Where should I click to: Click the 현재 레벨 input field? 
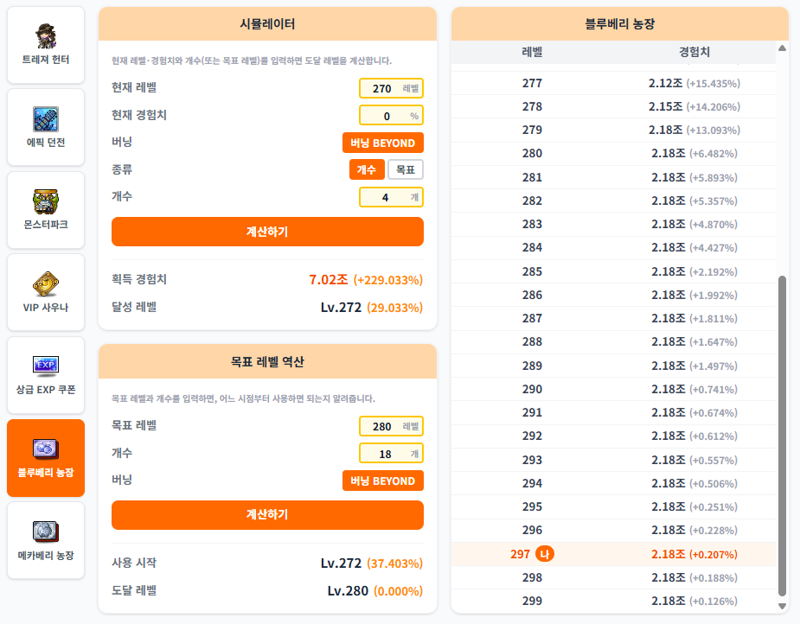click(391, 88)
